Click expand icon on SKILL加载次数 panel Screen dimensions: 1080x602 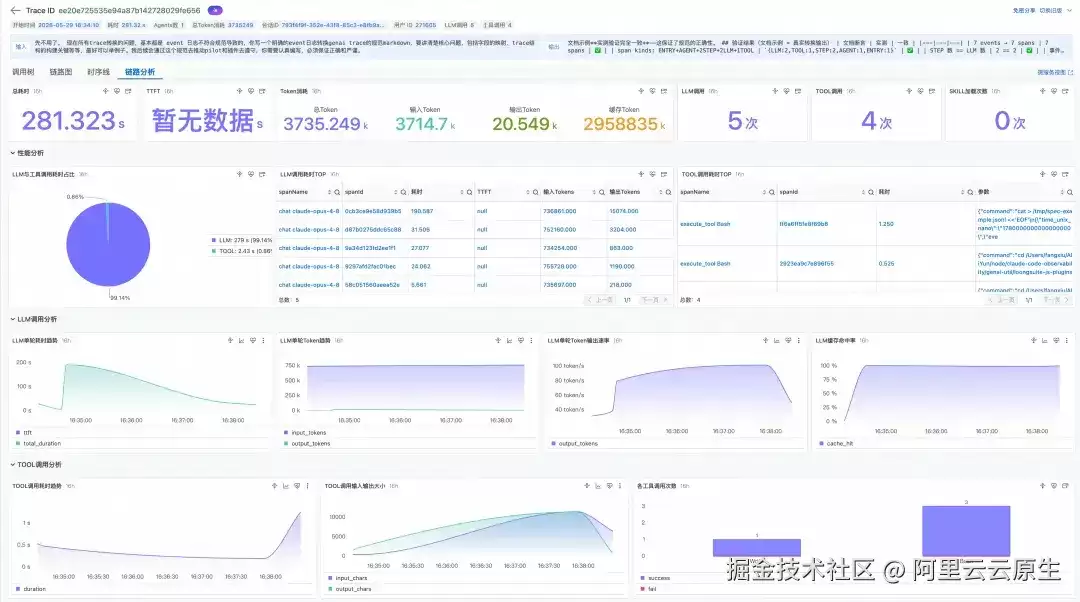[1066, 91]
